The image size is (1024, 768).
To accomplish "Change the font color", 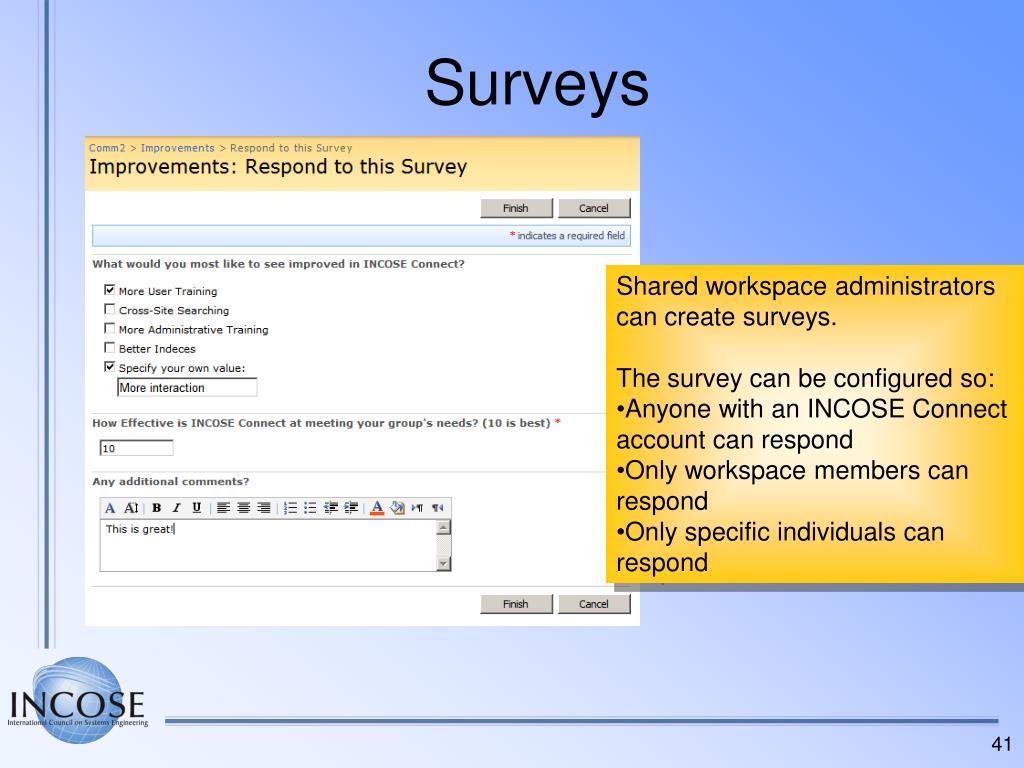I will coord(377,507).
